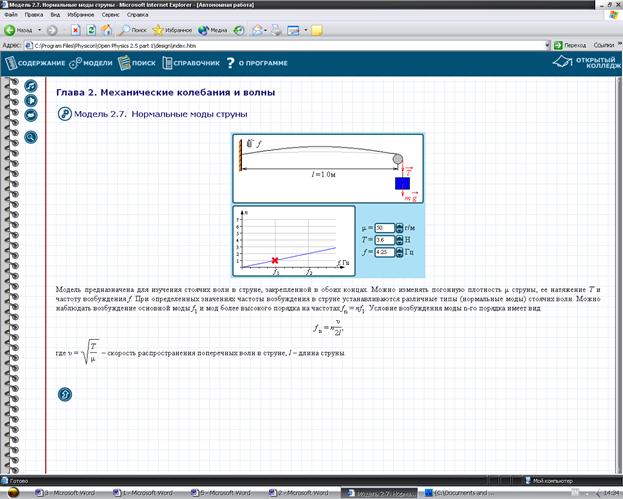Open the Поиск search pane in the IE toolbar
Image resolution: width=623 pixels, height=499 pixels.
click(x=133, y=30)
